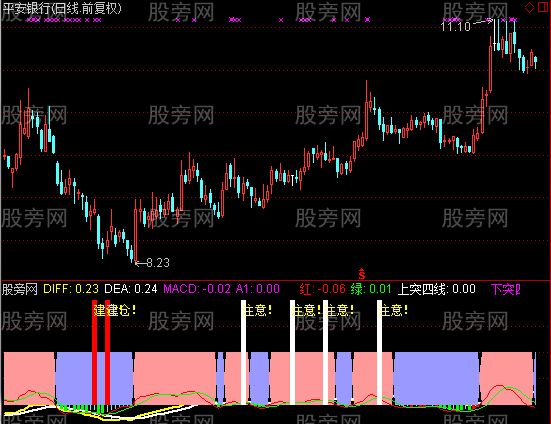Click the 8.23 low price label
551x424 pixels.
tap(158, 262)
